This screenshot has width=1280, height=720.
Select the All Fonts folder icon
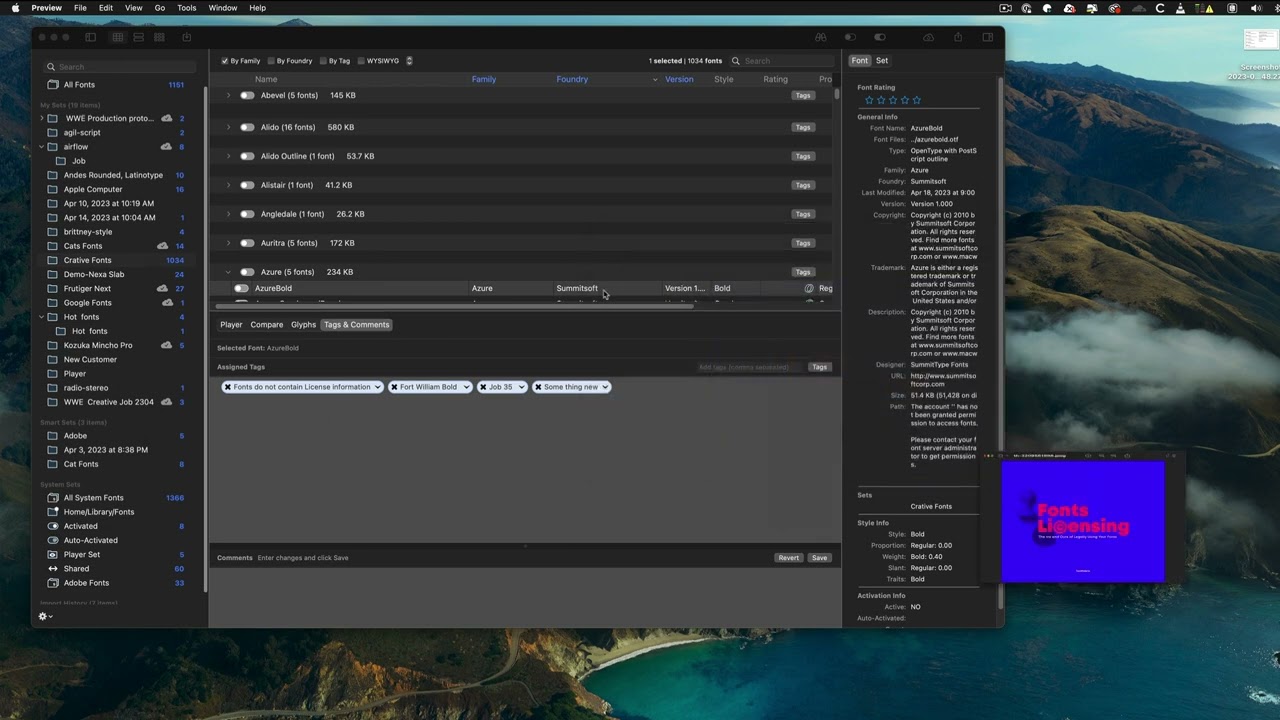(52, 85)
